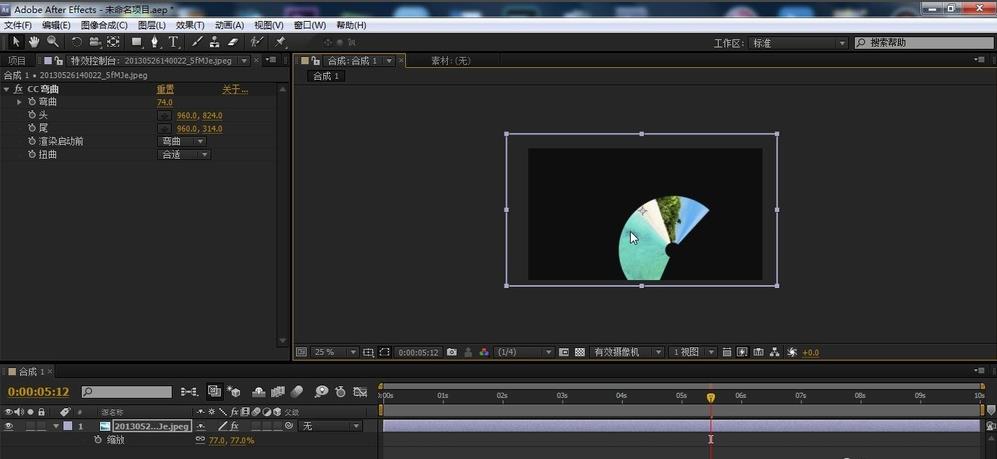This screenshot has width=997, height=459.
Task: Open the Graph Editor in timeline
Action: (361, 392)
